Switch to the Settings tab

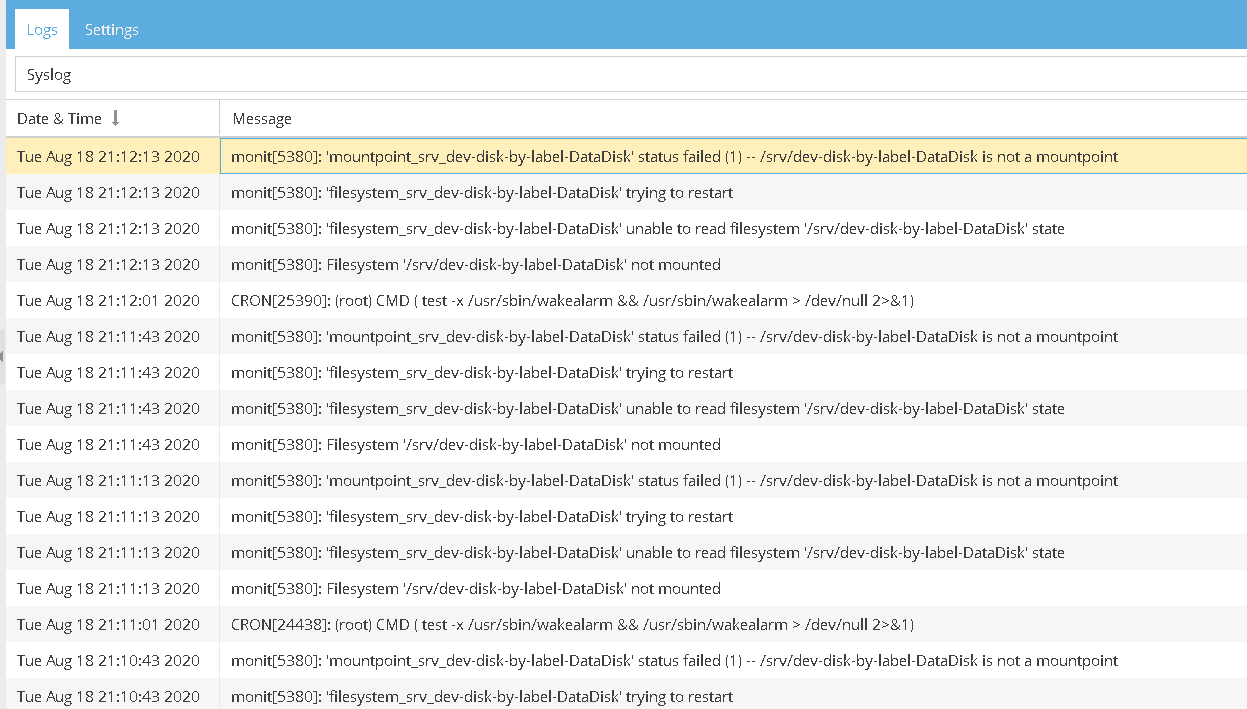(x=111, y=30)
